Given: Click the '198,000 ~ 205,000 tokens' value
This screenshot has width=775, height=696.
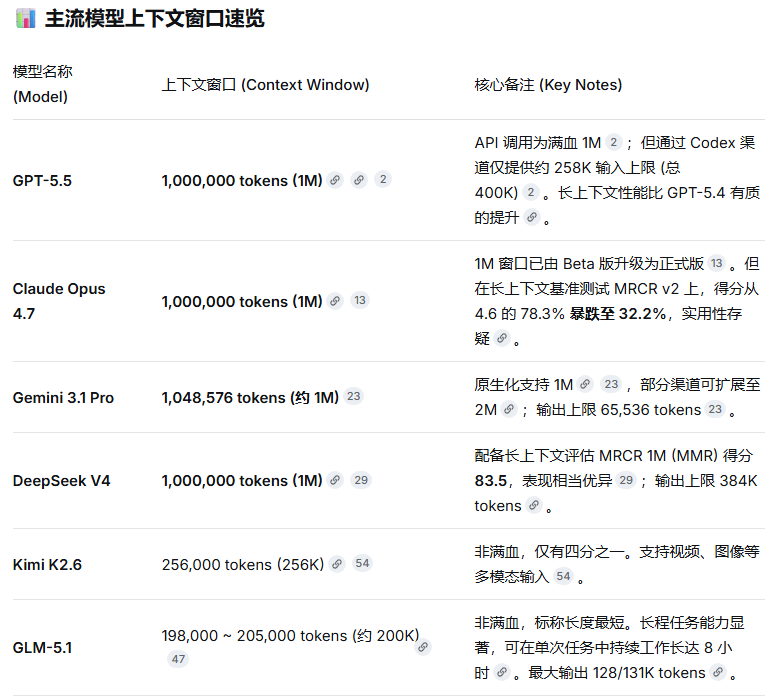Looking at the screenshot, I should point(256,635).
